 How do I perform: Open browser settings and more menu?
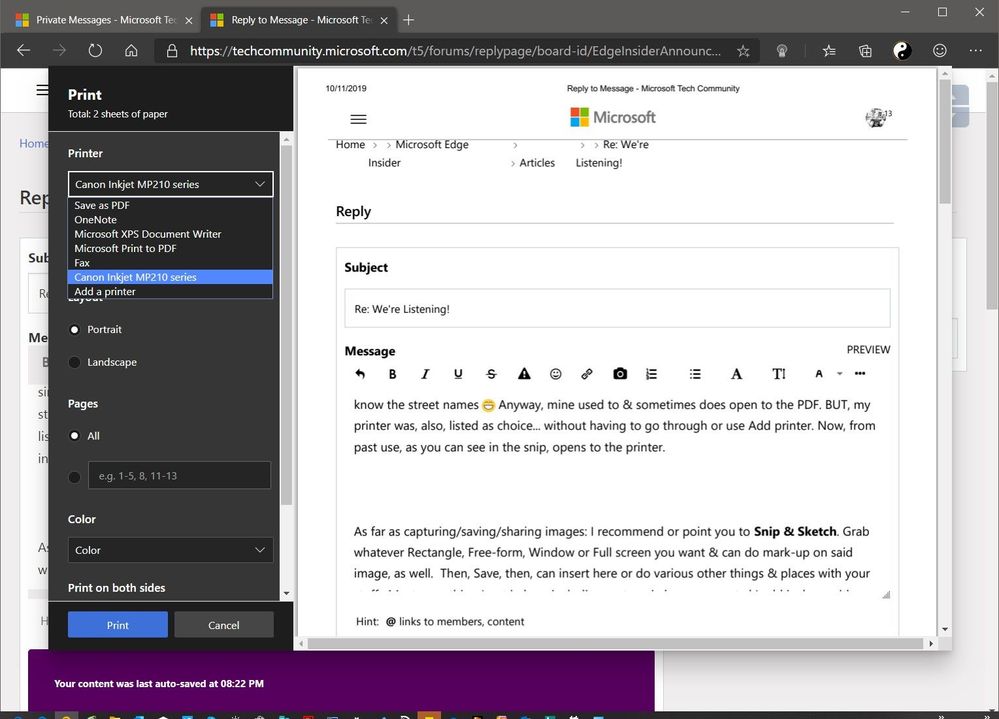pos(975,50)
